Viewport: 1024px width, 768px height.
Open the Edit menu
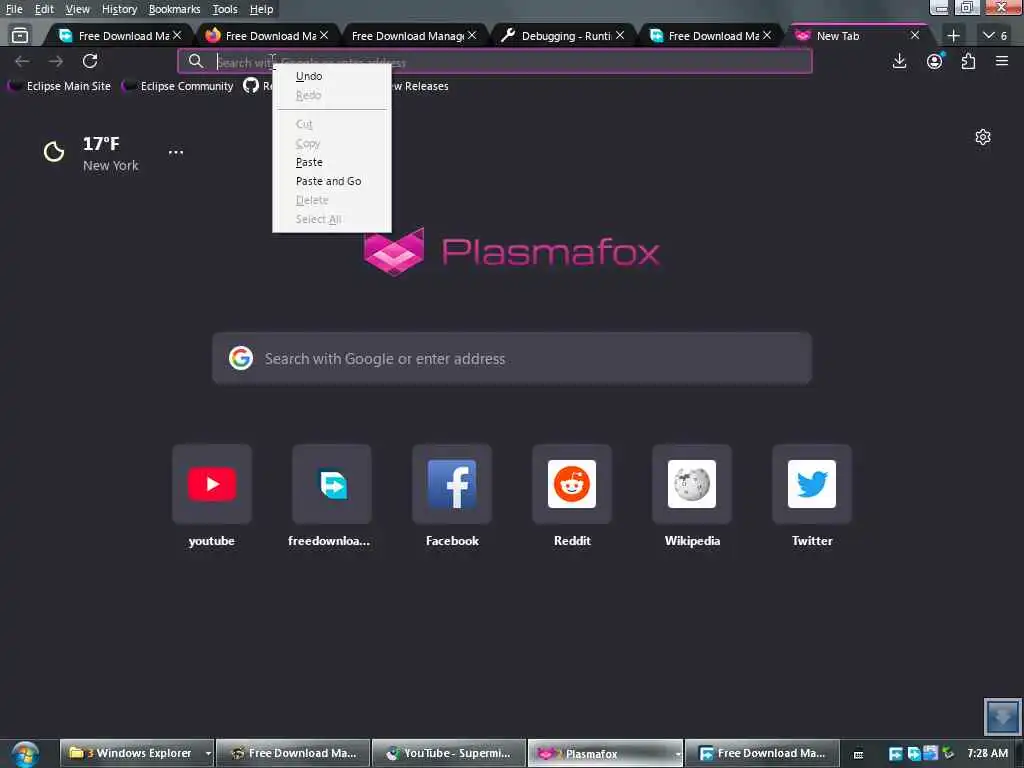point(44,9)
